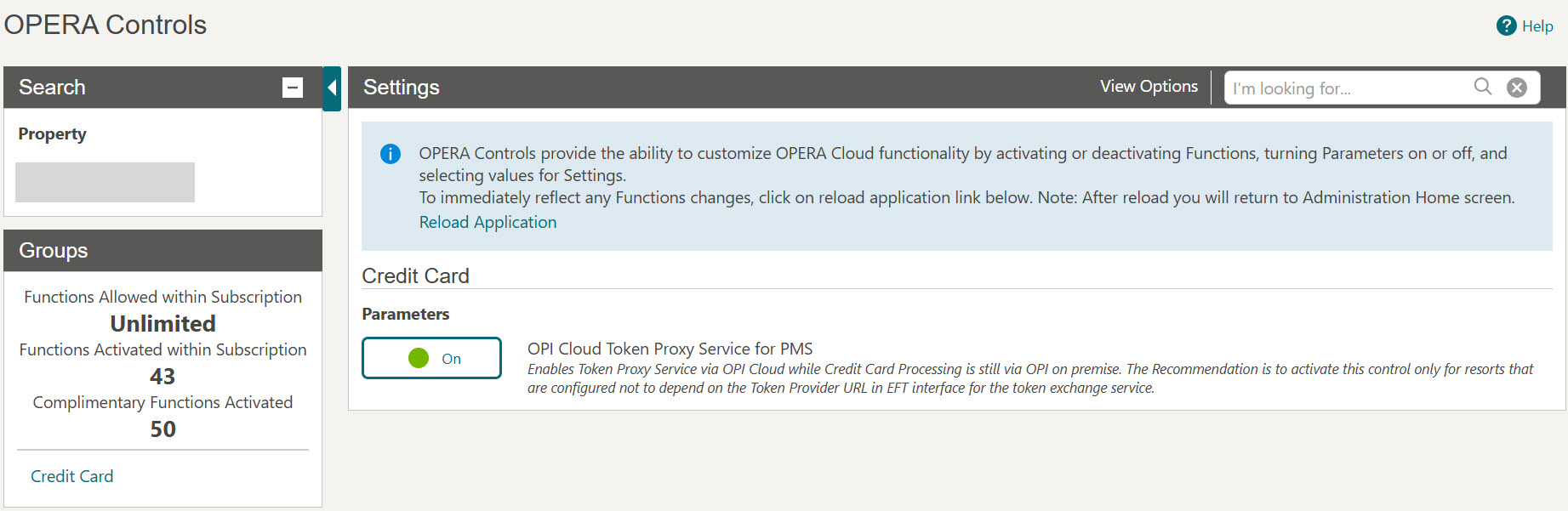
Task: Click the magnifier icon in the search box
Action: 1482,87
